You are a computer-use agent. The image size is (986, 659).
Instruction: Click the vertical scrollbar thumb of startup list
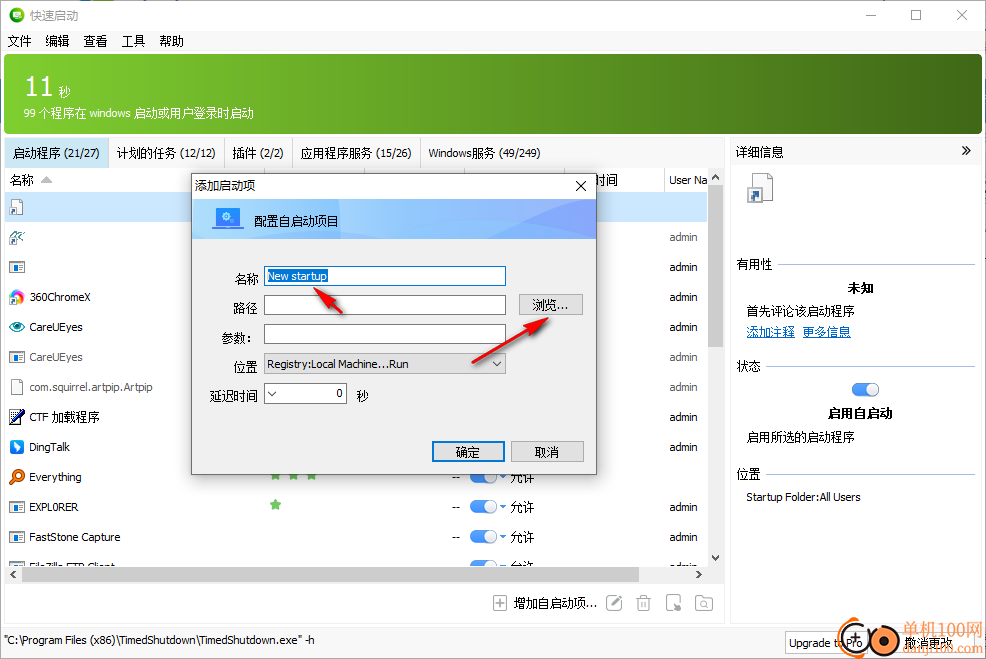(x=716, y=266)
